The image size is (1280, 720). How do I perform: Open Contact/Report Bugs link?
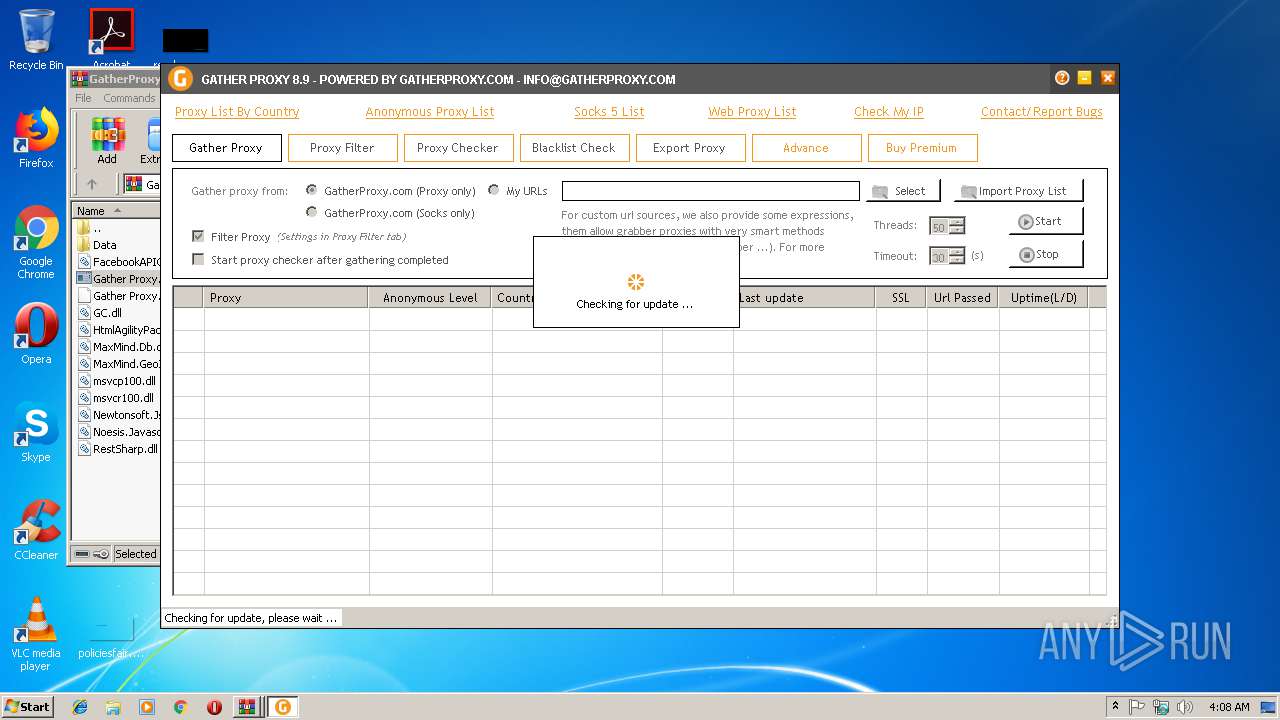(x=1042, y=112)
